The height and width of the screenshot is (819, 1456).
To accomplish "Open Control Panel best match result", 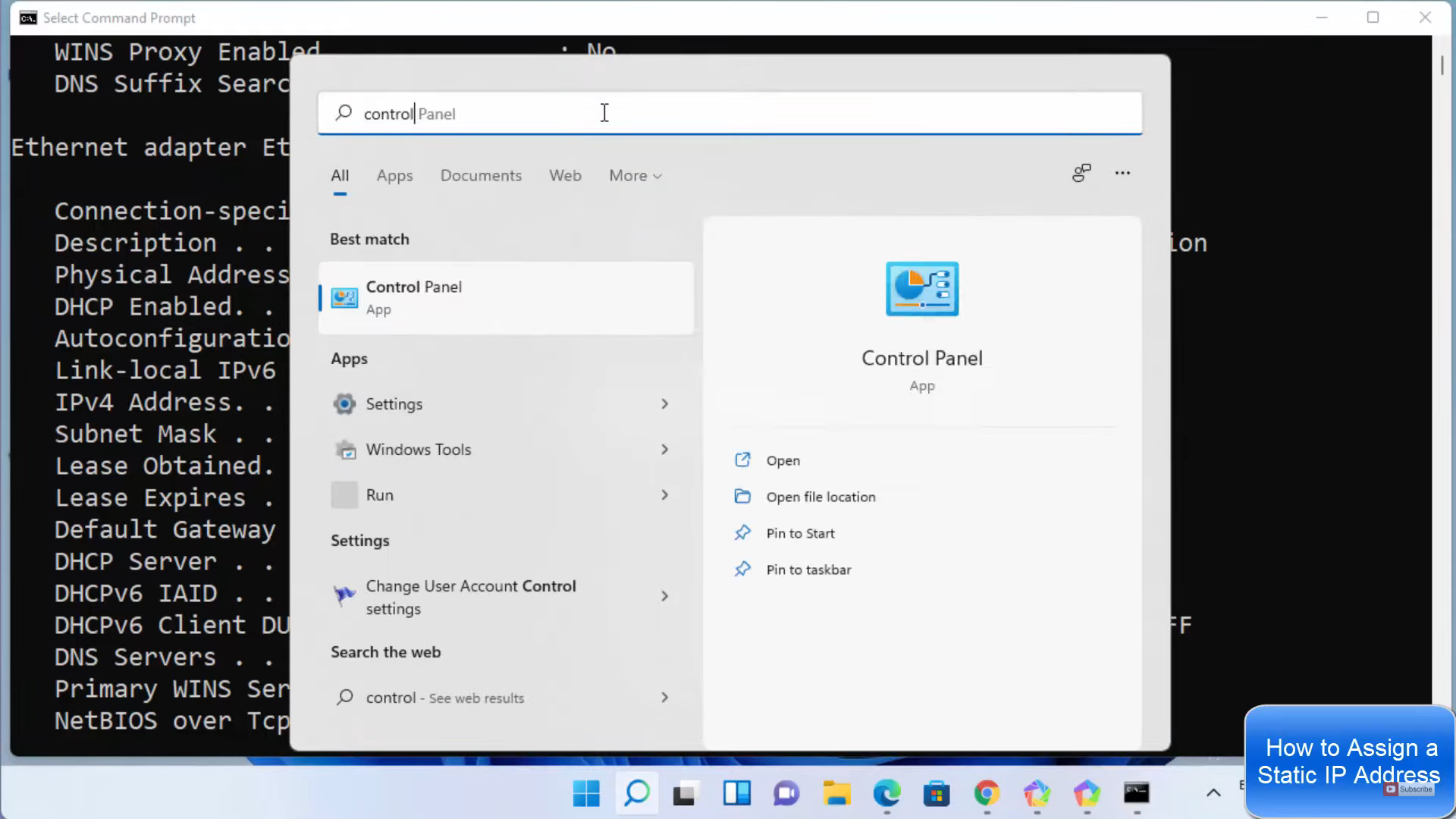I will [505, 297].
